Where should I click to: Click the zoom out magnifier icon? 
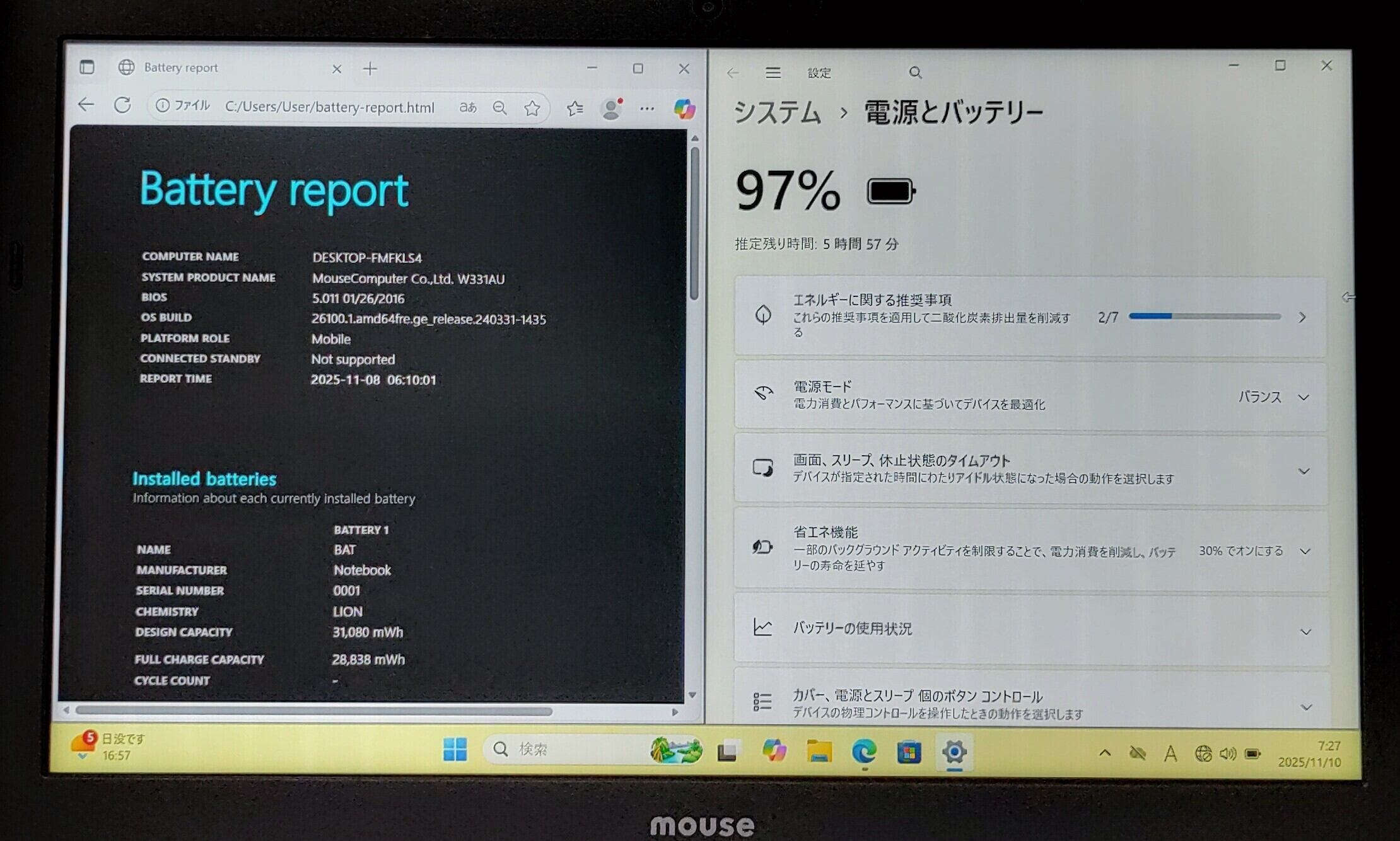point(499,108)
